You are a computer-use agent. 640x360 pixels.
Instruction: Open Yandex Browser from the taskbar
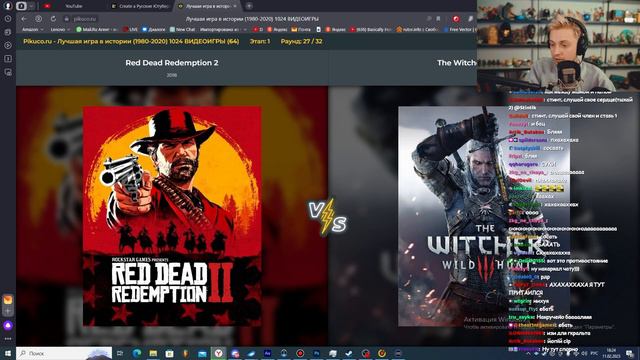(218, 353)
